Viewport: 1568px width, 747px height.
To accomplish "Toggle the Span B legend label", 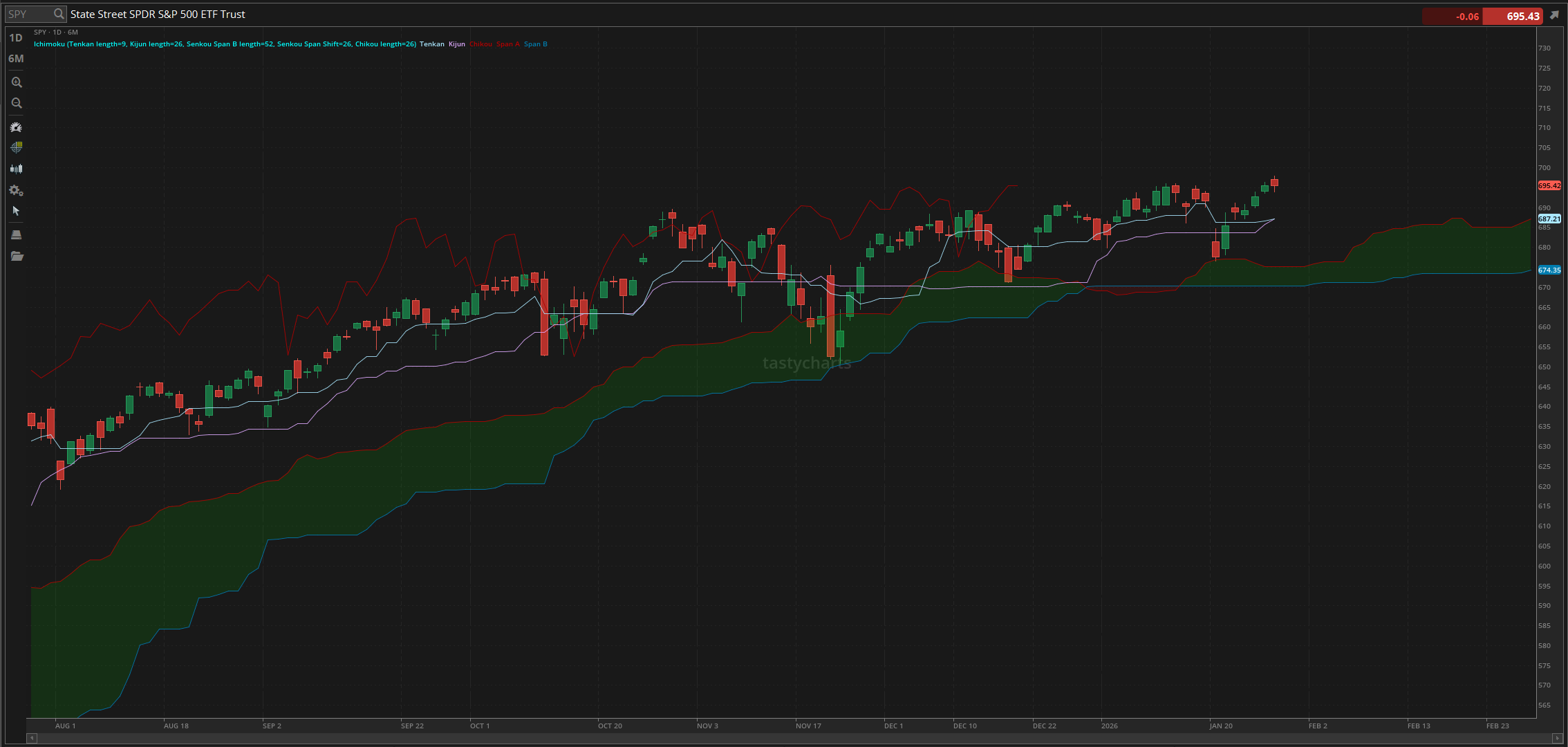I will [536, 44].
